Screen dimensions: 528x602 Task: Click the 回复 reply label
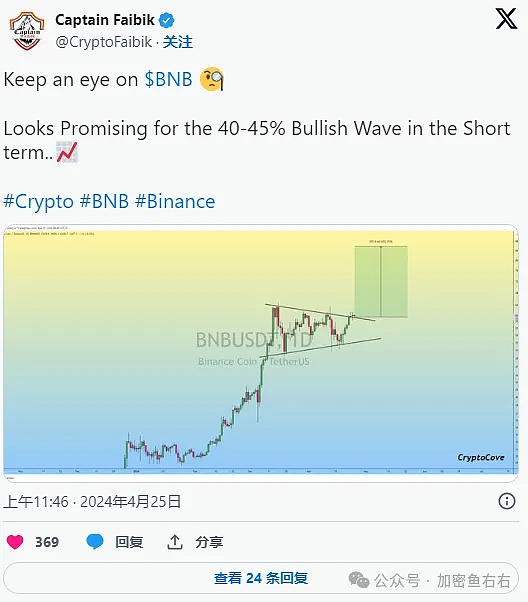click(129, 542)
